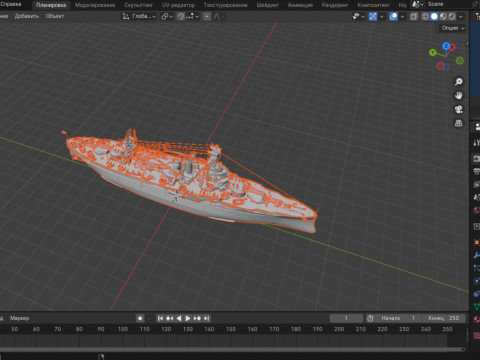Click the Начало start frame field
Screen dimensions: 480x360
pyautogui.click(x=397, y=318)
